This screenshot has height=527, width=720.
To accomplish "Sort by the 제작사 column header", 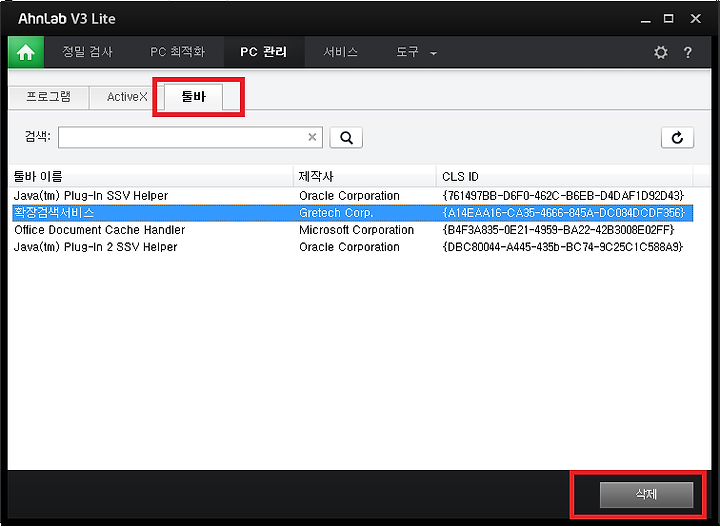I will (365, 176).
